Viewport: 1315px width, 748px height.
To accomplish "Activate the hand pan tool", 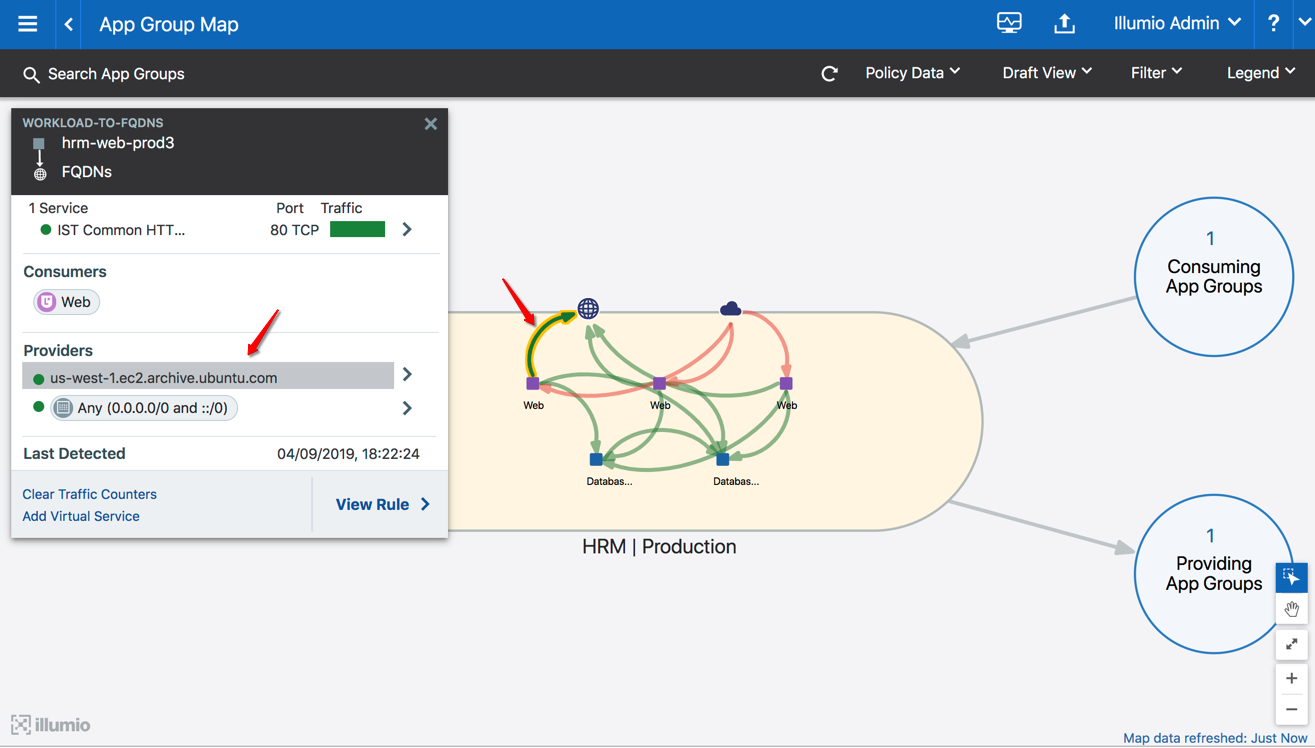I will [1291, 609].
